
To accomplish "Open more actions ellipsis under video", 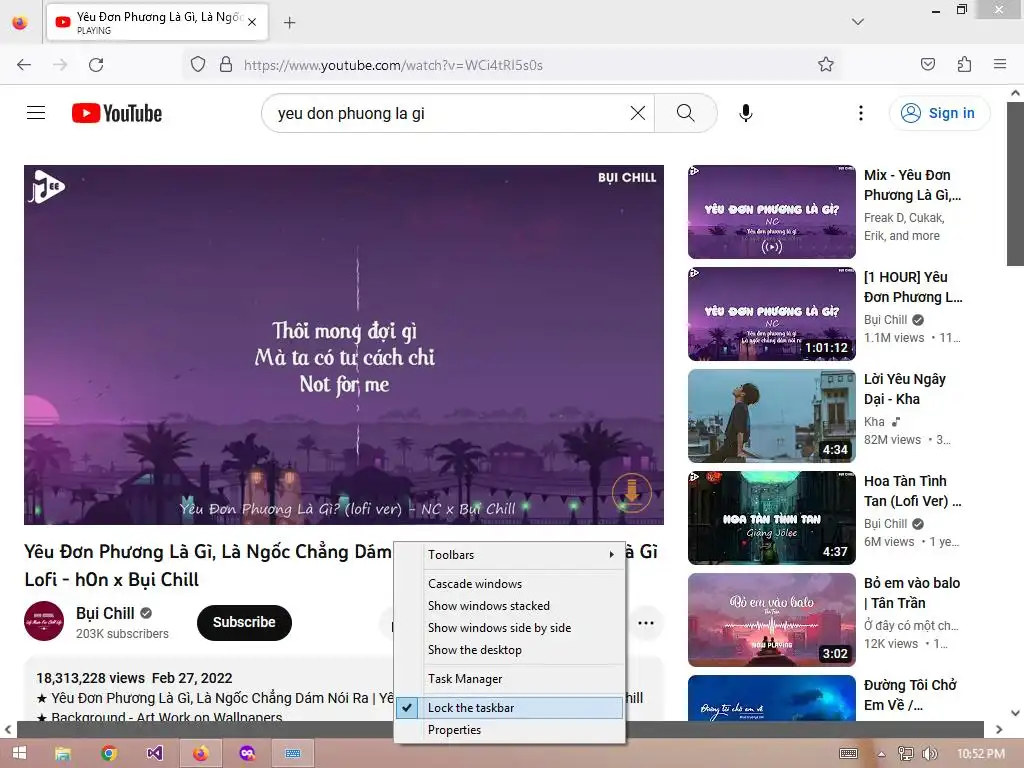I will 646,623.
